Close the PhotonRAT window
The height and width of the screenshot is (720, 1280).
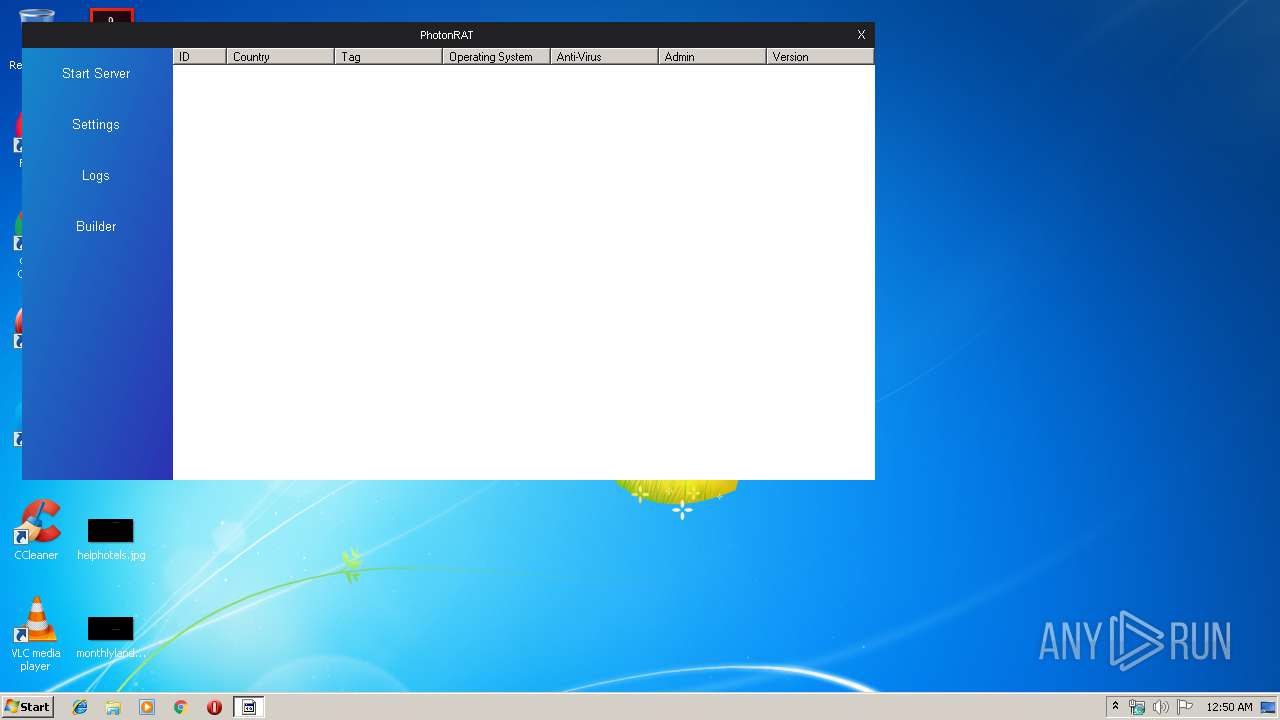point(861,35)
